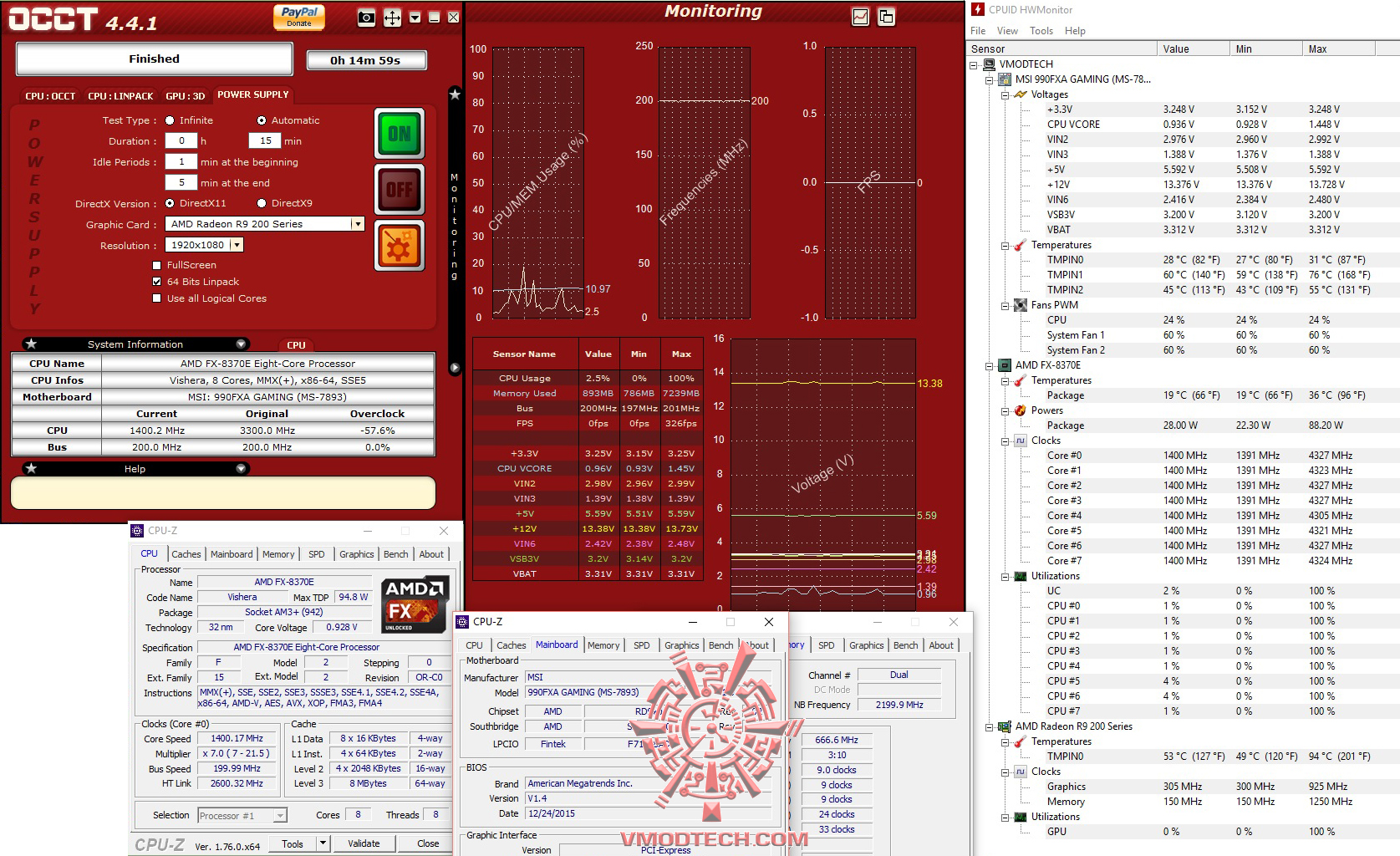The height and width of the screenshot is (856, 1400).
Task: Switch to the CPU : OCCT tab
Action: point(50,96)
